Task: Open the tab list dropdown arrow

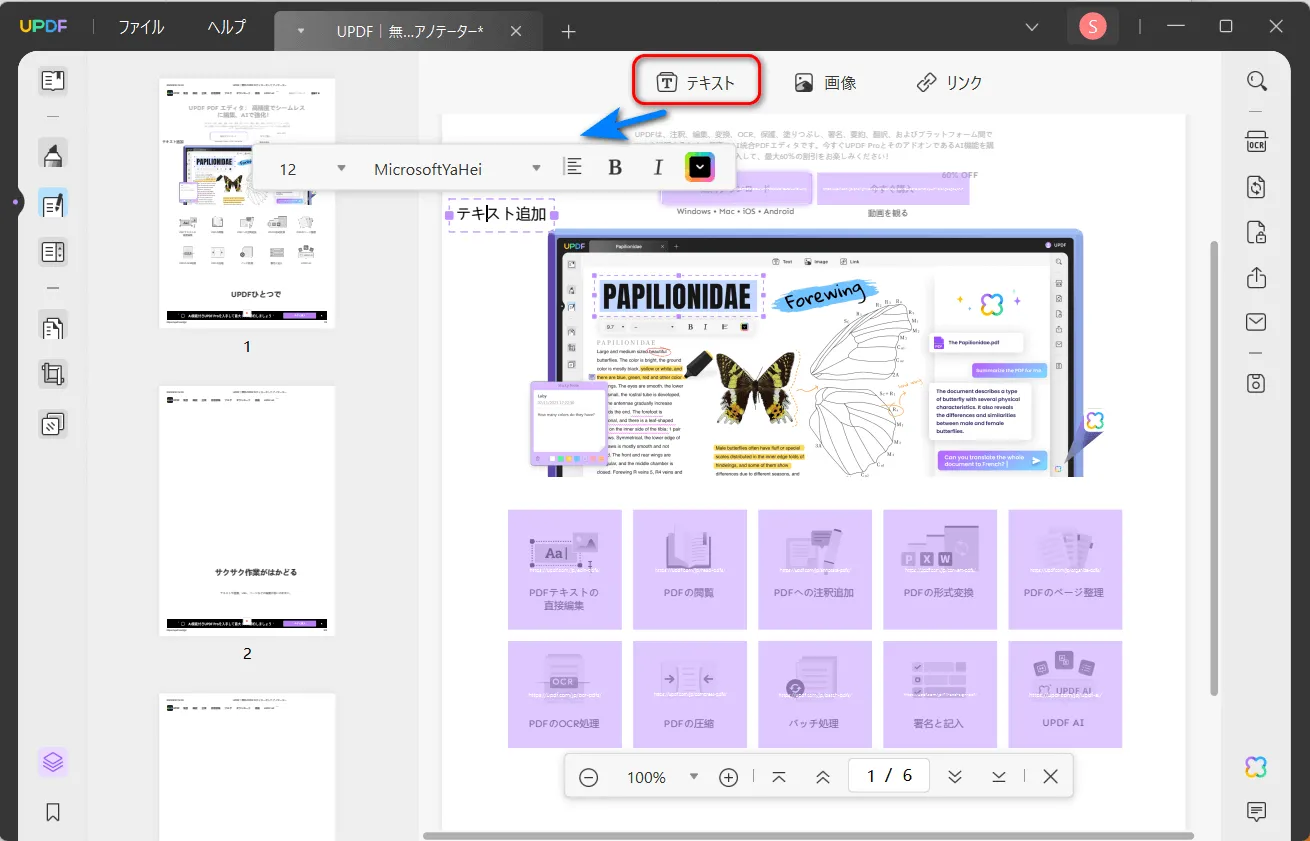Action: coord(301,31)
